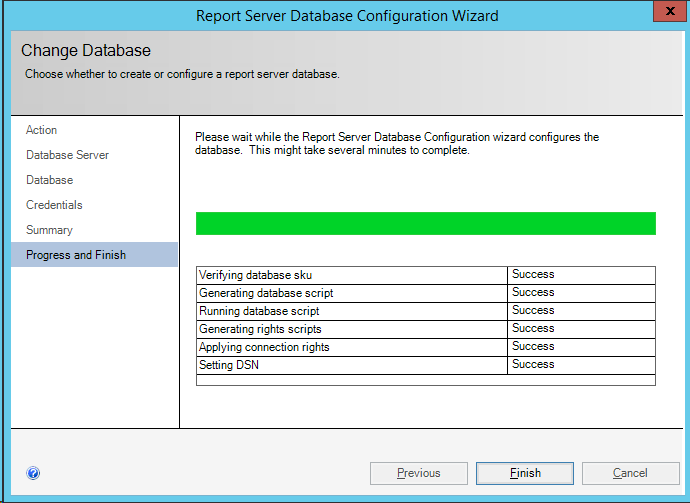Highlight the Running database script row
This screenshot has height=503, width=690.
click(x=260, y=311)
